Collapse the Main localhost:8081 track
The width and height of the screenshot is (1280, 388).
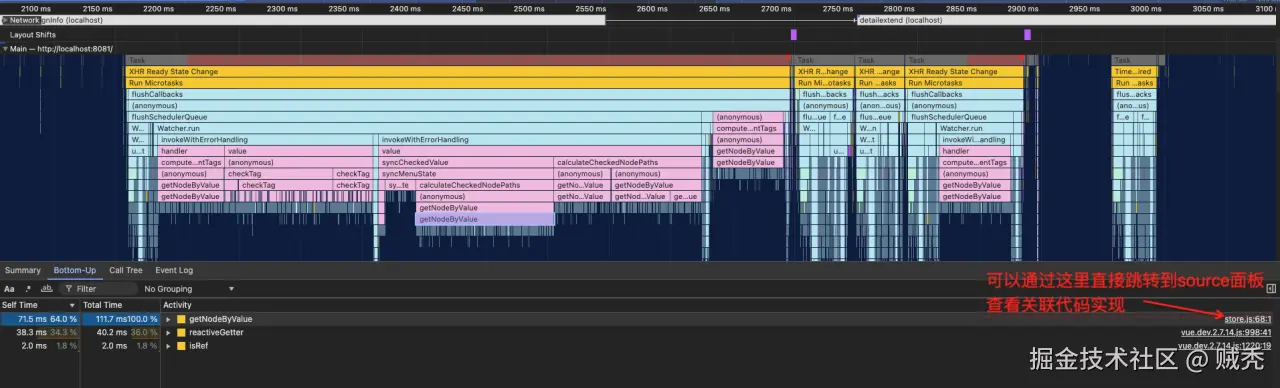click(5, 48)
